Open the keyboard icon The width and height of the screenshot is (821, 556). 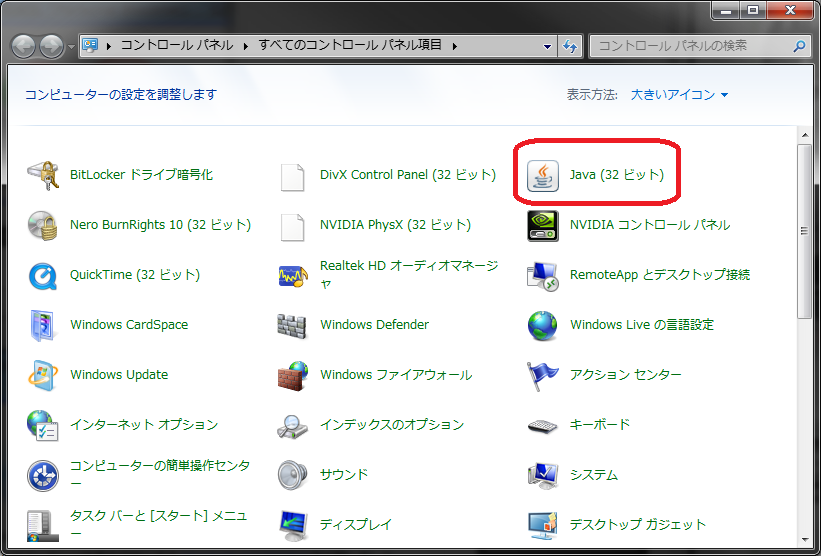542,426
